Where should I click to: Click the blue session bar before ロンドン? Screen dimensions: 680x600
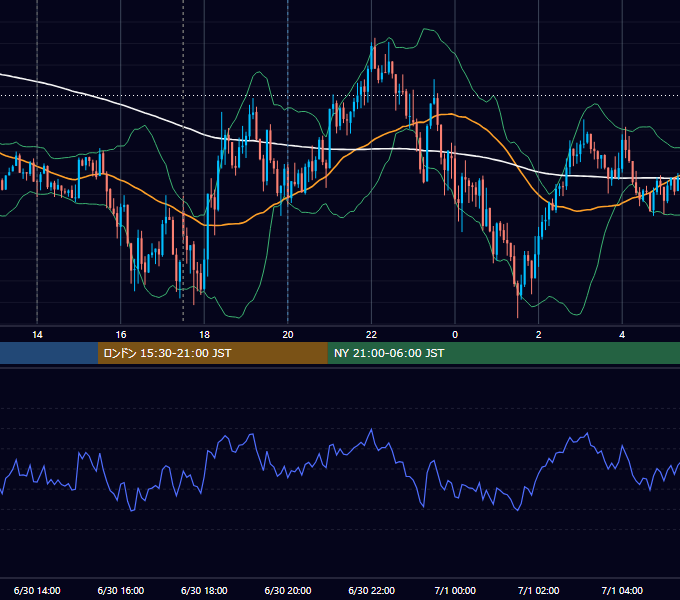(x=49, y=353)
